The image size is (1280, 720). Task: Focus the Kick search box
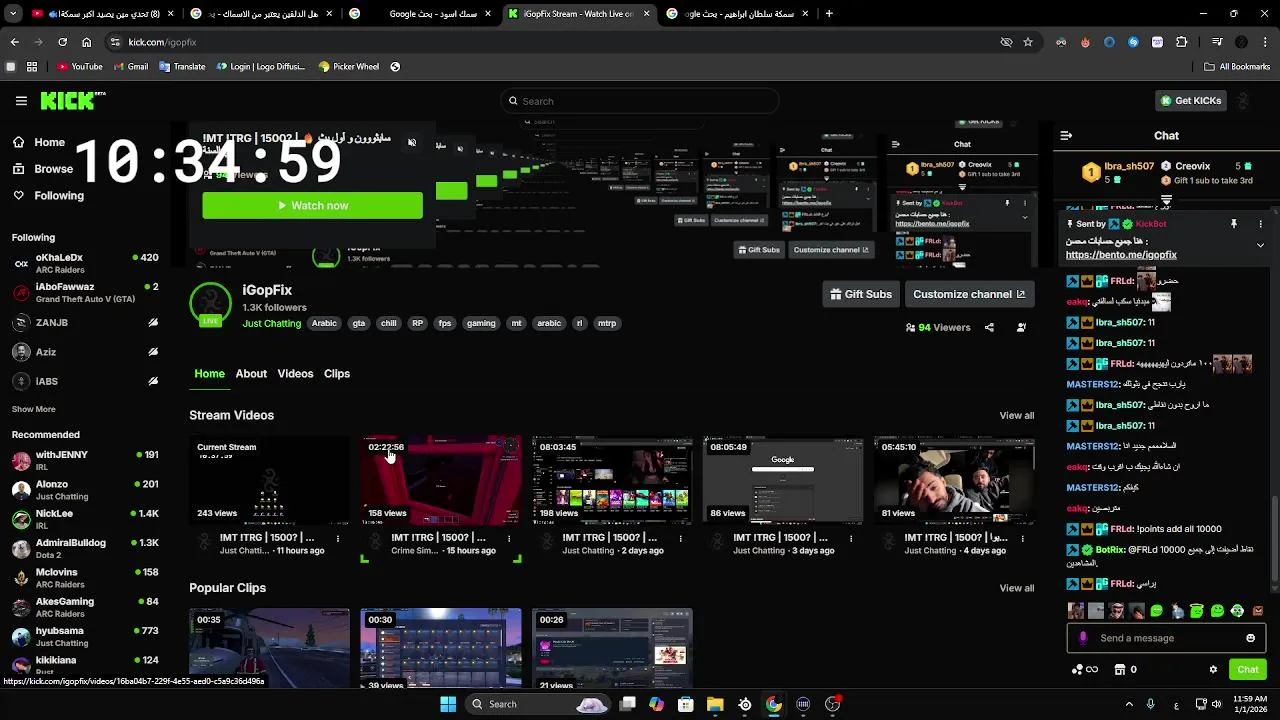coord(640,101)
